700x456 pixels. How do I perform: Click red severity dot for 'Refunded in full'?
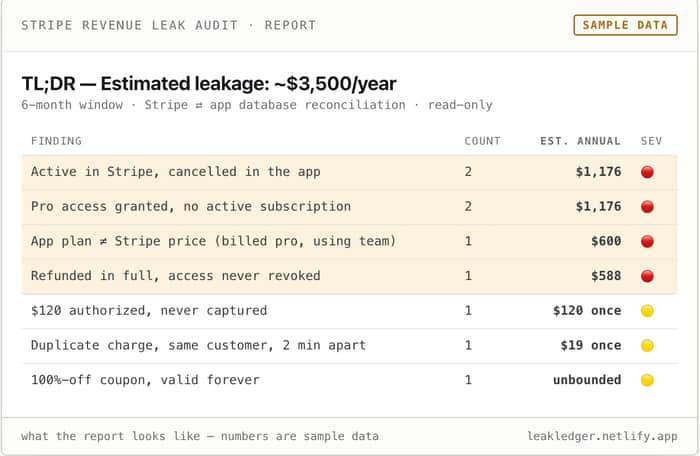coord(647,276)
